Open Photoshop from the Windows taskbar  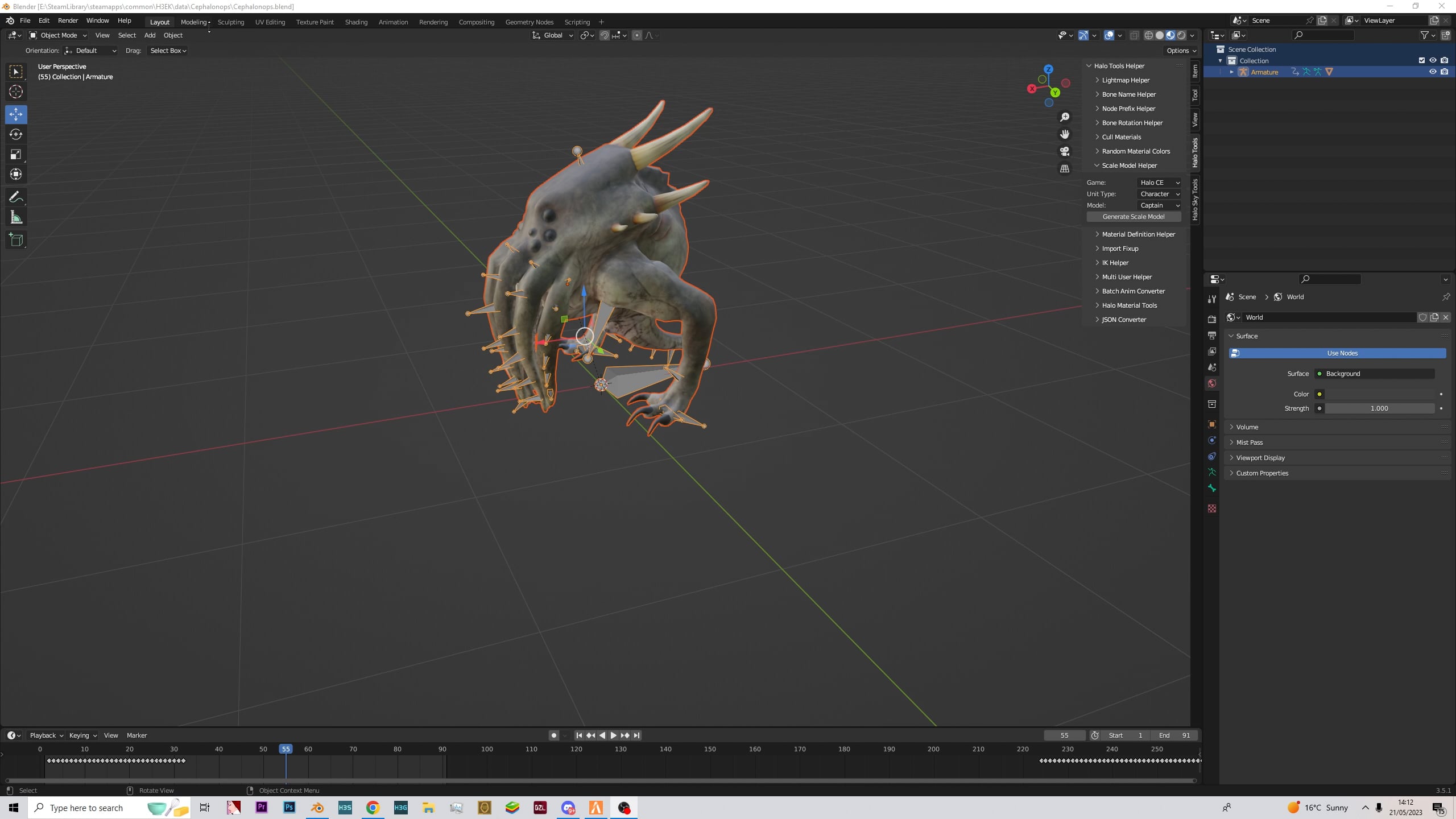pyautogui.click(x=289, y=808)
